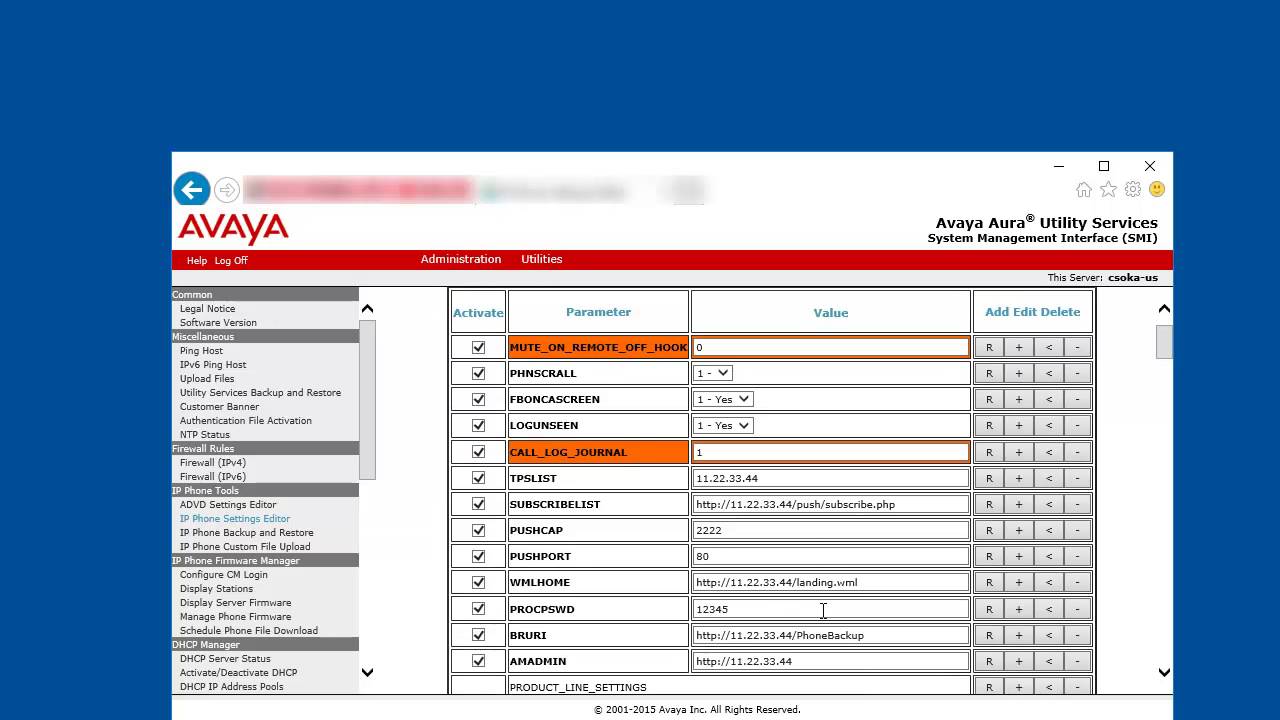This screenshot has width=1280, height=720.
Task: Open the Utilities menu
Action: tap(542, 259)
